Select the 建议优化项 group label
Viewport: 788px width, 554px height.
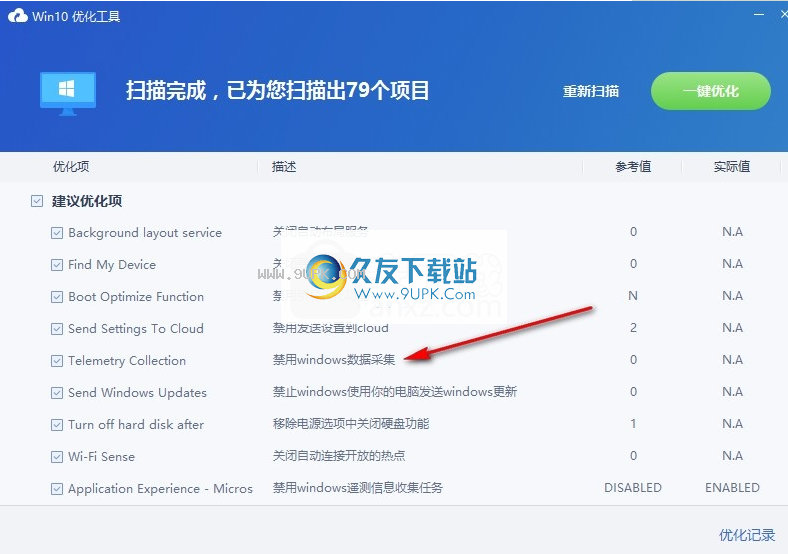[x=87, y=201]
